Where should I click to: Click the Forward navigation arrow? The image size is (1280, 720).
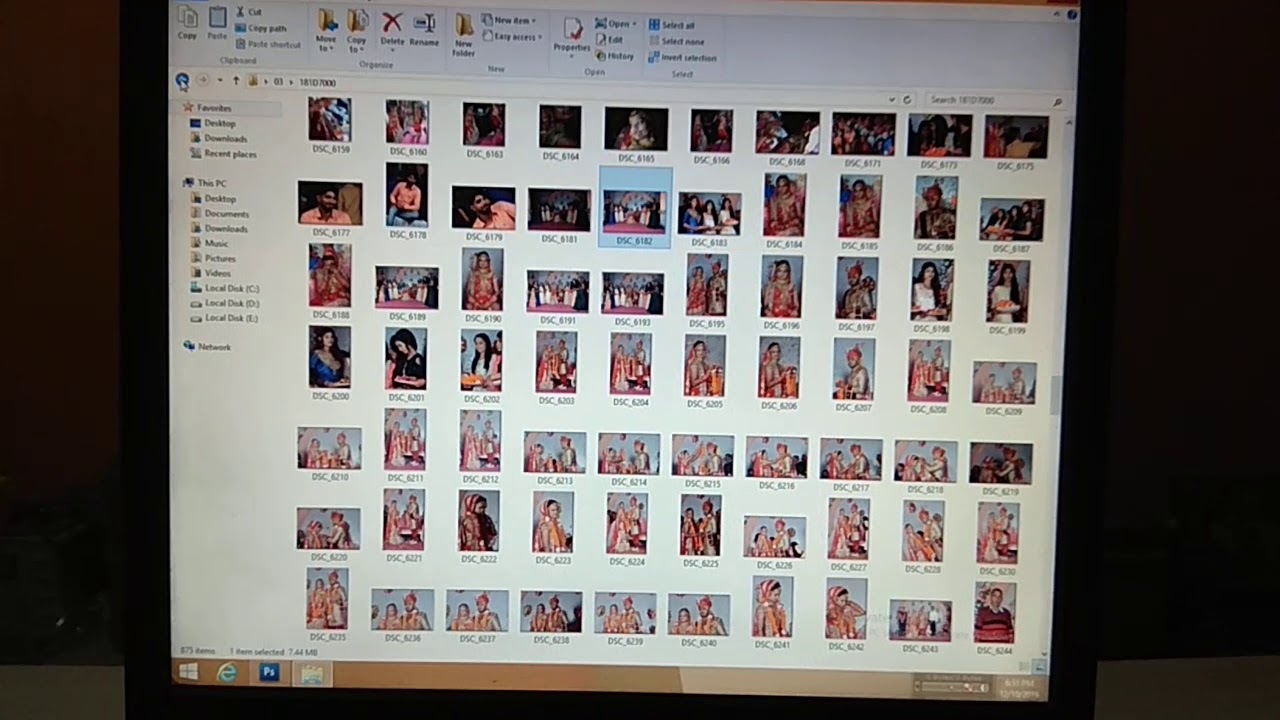203,80
